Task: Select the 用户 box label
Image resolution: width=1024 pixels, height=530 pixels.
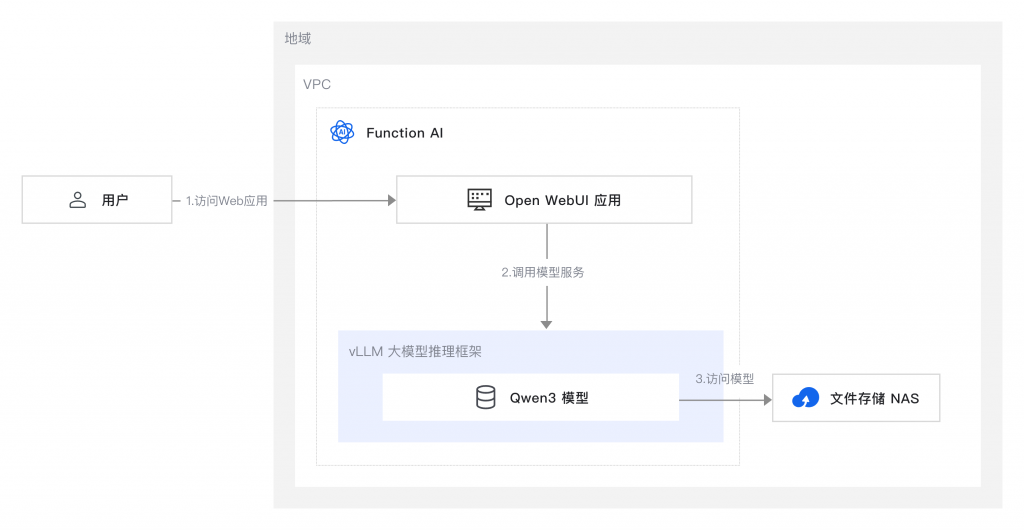Action: [x=114, y=200]
